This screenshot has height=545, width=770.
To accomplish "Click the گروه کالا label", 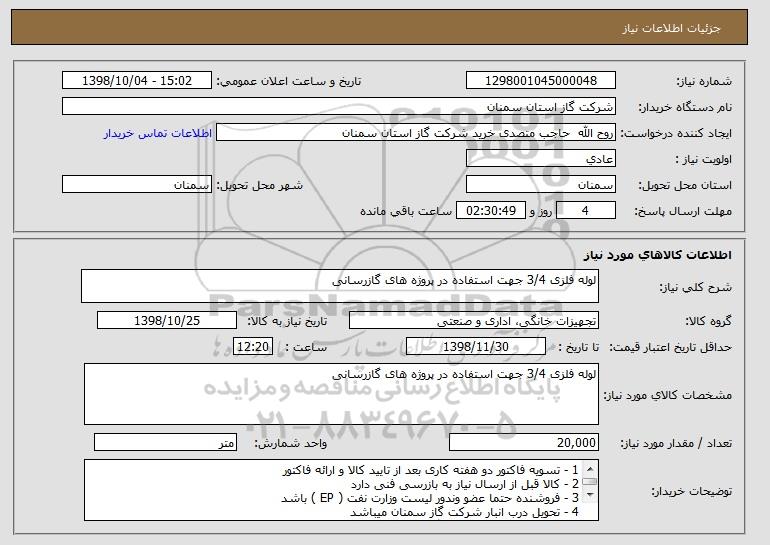I will click(708, 321).
